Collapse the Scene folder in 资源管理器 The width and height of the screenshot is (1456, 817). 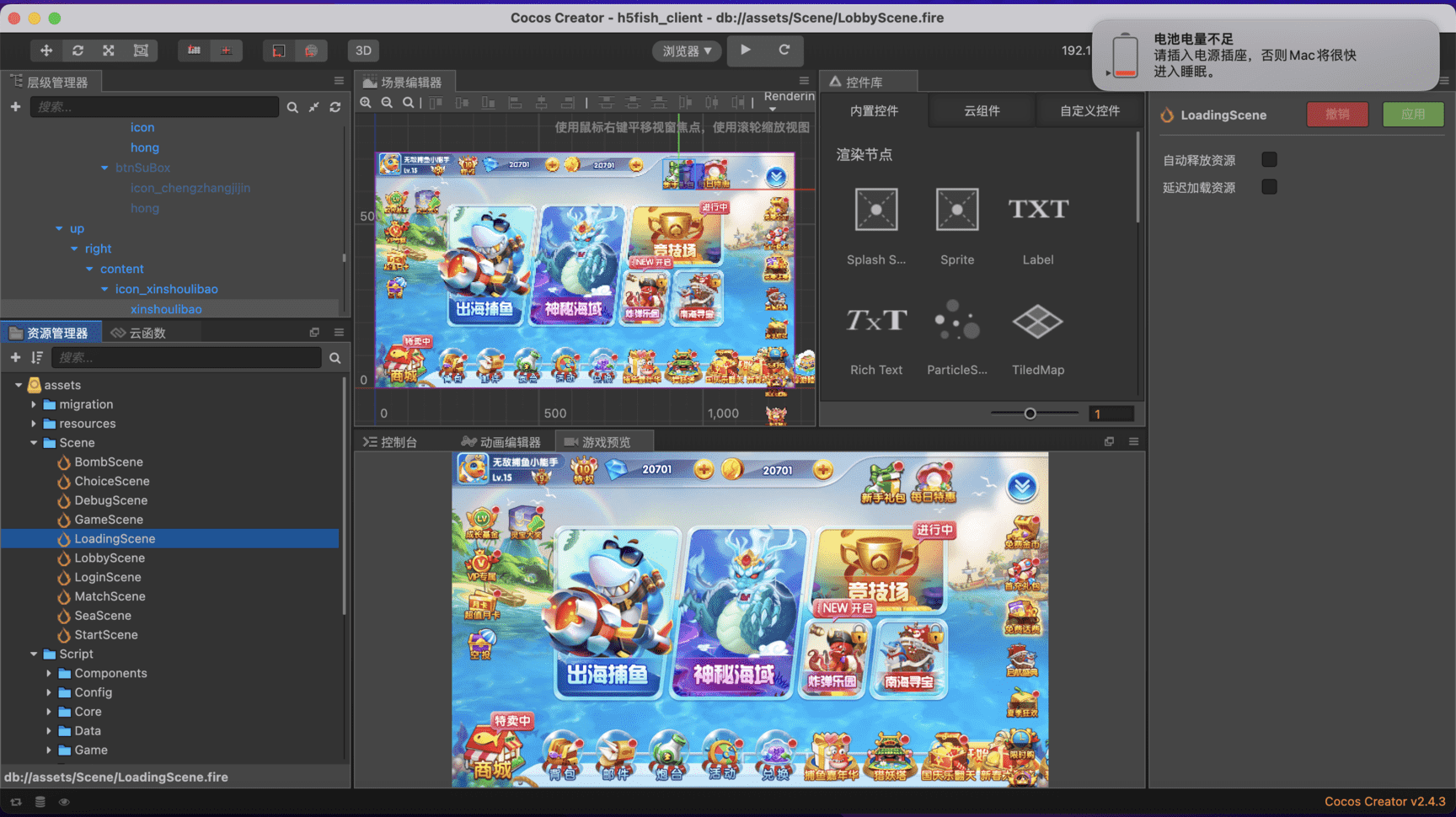35,442
